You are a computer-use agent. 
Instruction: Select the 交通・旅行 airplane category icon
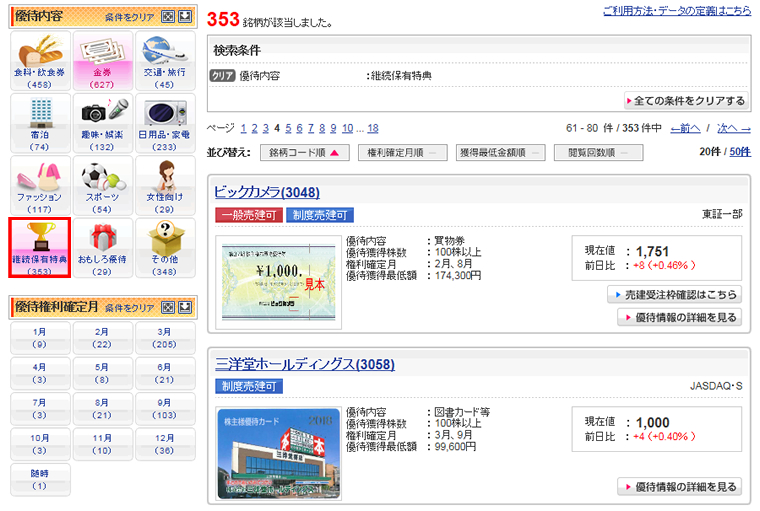(165, 61)
